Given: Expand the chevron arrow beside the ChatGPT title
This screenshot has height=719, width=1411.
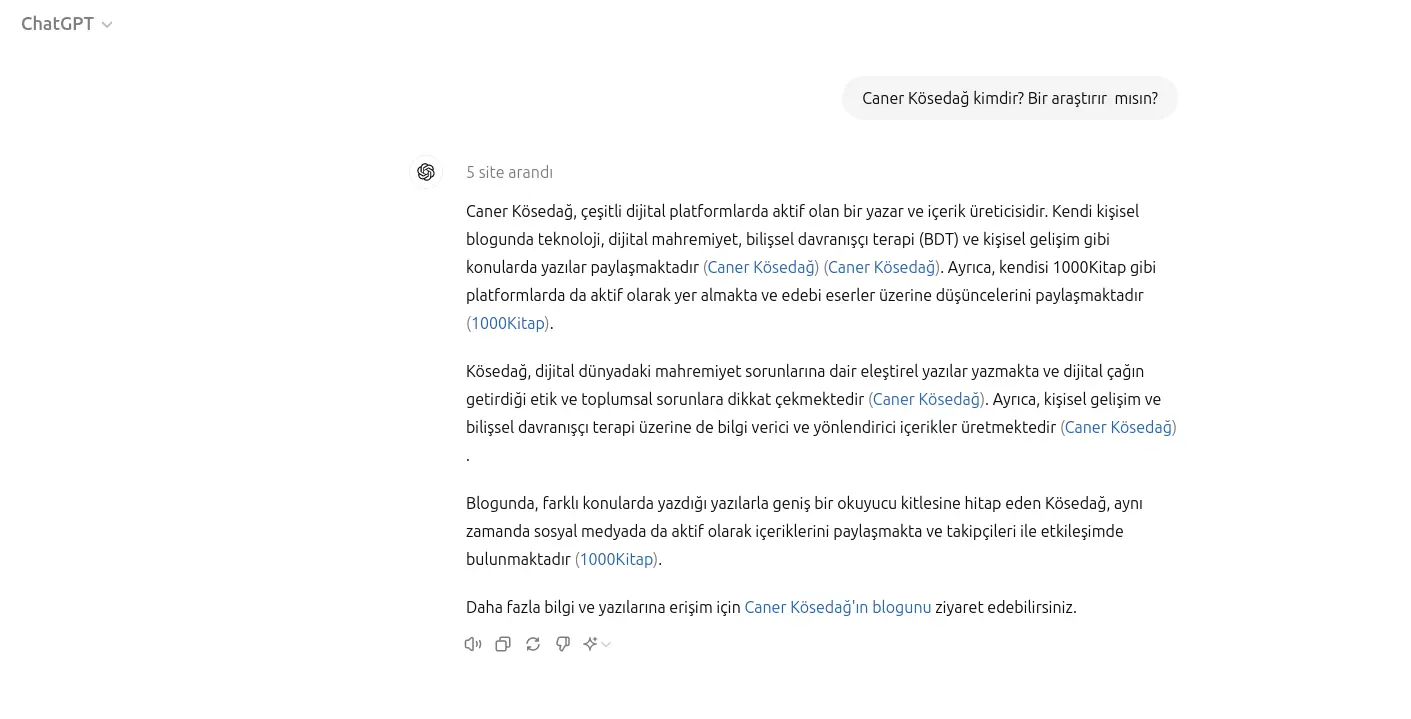Looking at the screenshot, I should [107, 25].
